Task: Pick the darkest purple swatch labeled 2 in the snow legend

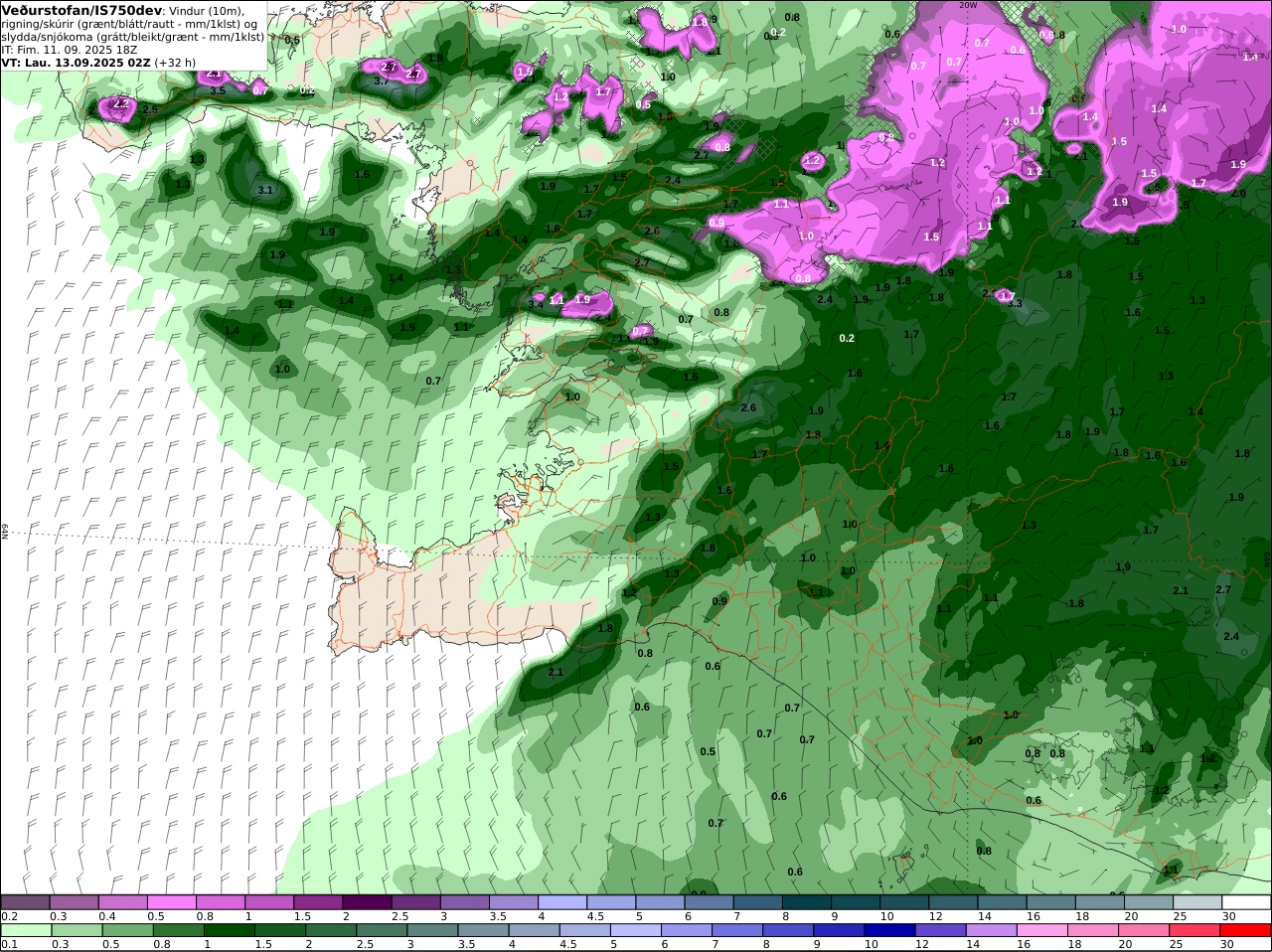Action: click(x=367, y=901)
